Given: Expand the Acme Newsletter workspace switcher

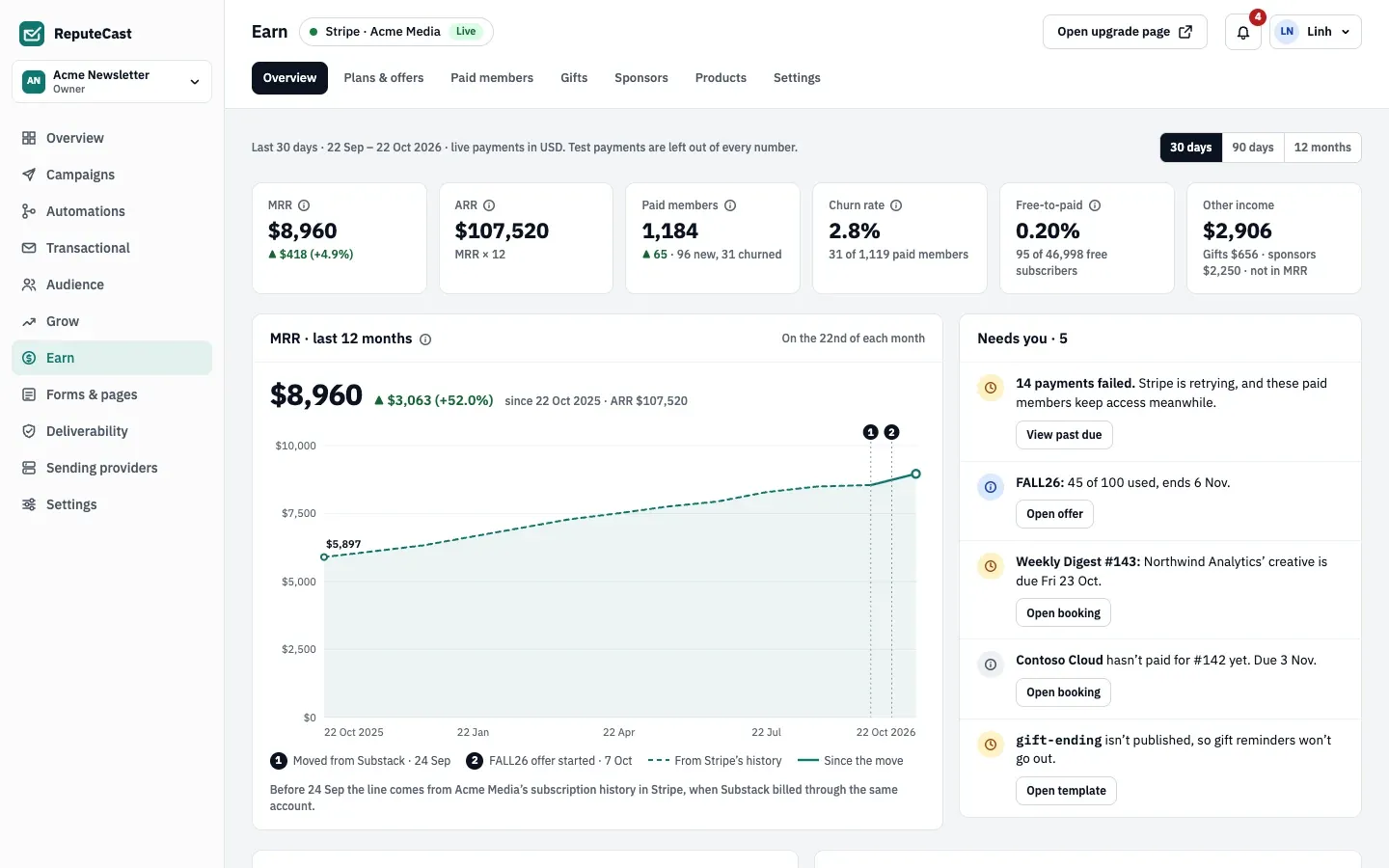Looking at the screenshot, I should 112,82.
